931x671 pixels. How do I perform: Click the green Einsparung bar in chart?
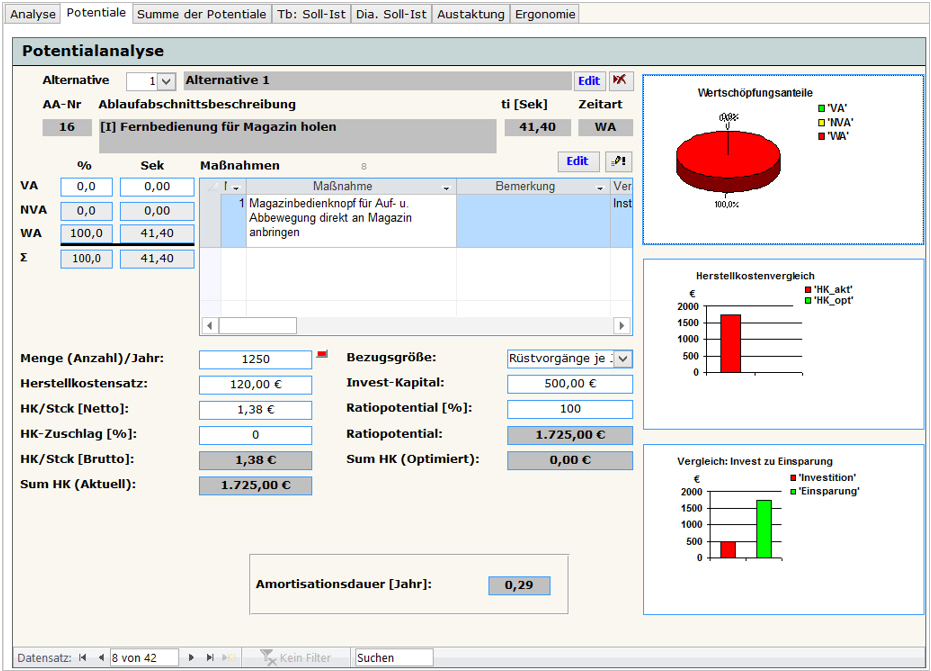764,529
